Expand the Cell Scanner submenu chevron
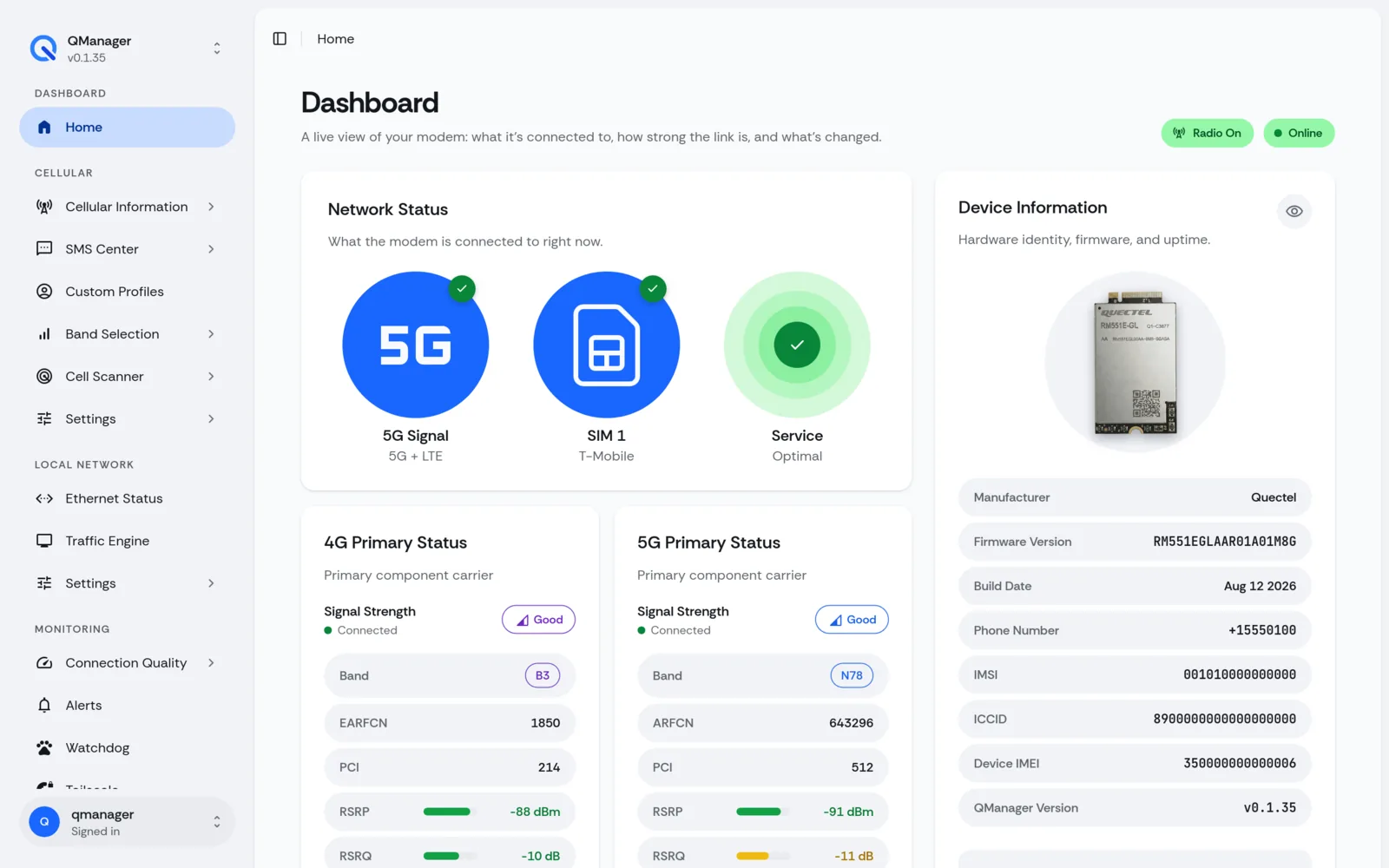Screen dimensions: 1389x868 [x=211, y=377]
